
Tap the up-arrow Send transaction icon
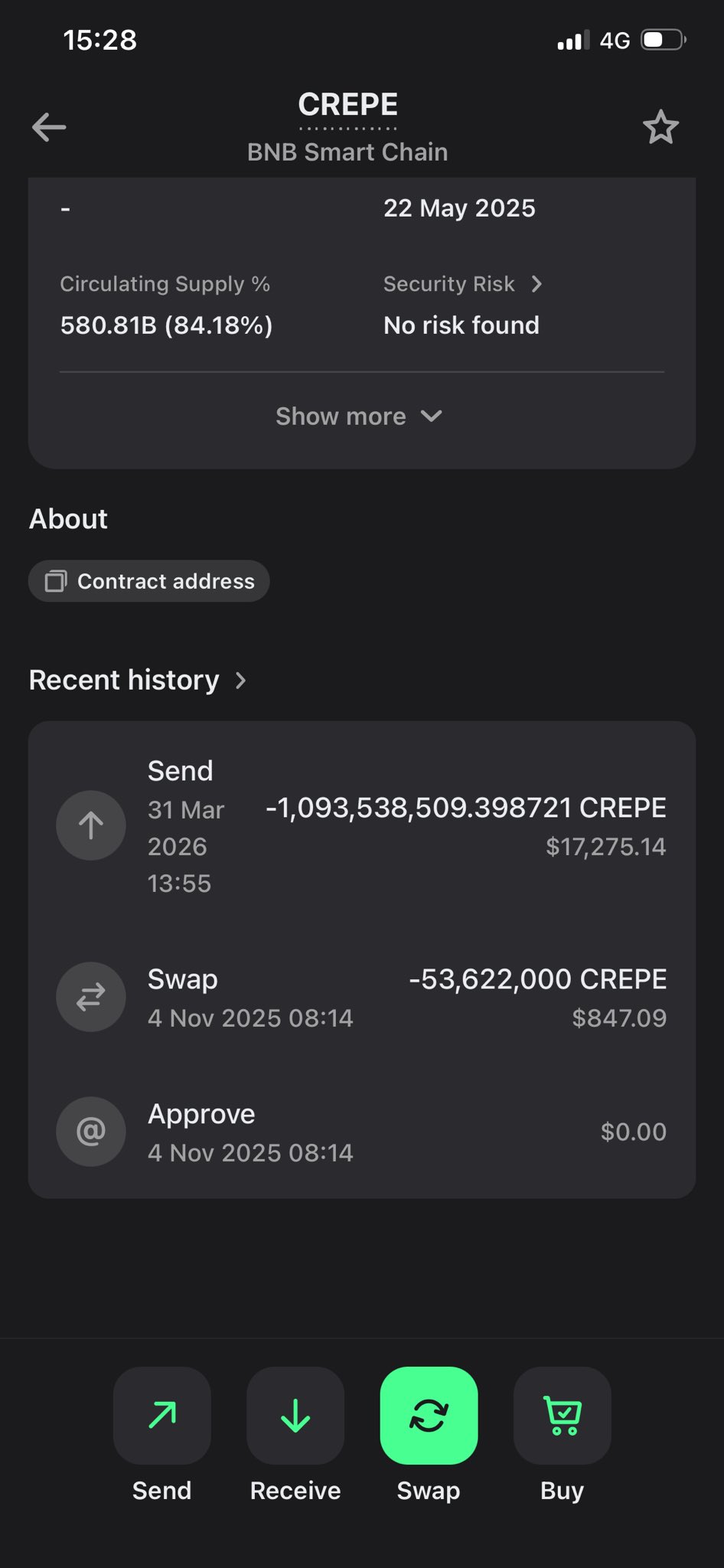[x=91, y=825]
